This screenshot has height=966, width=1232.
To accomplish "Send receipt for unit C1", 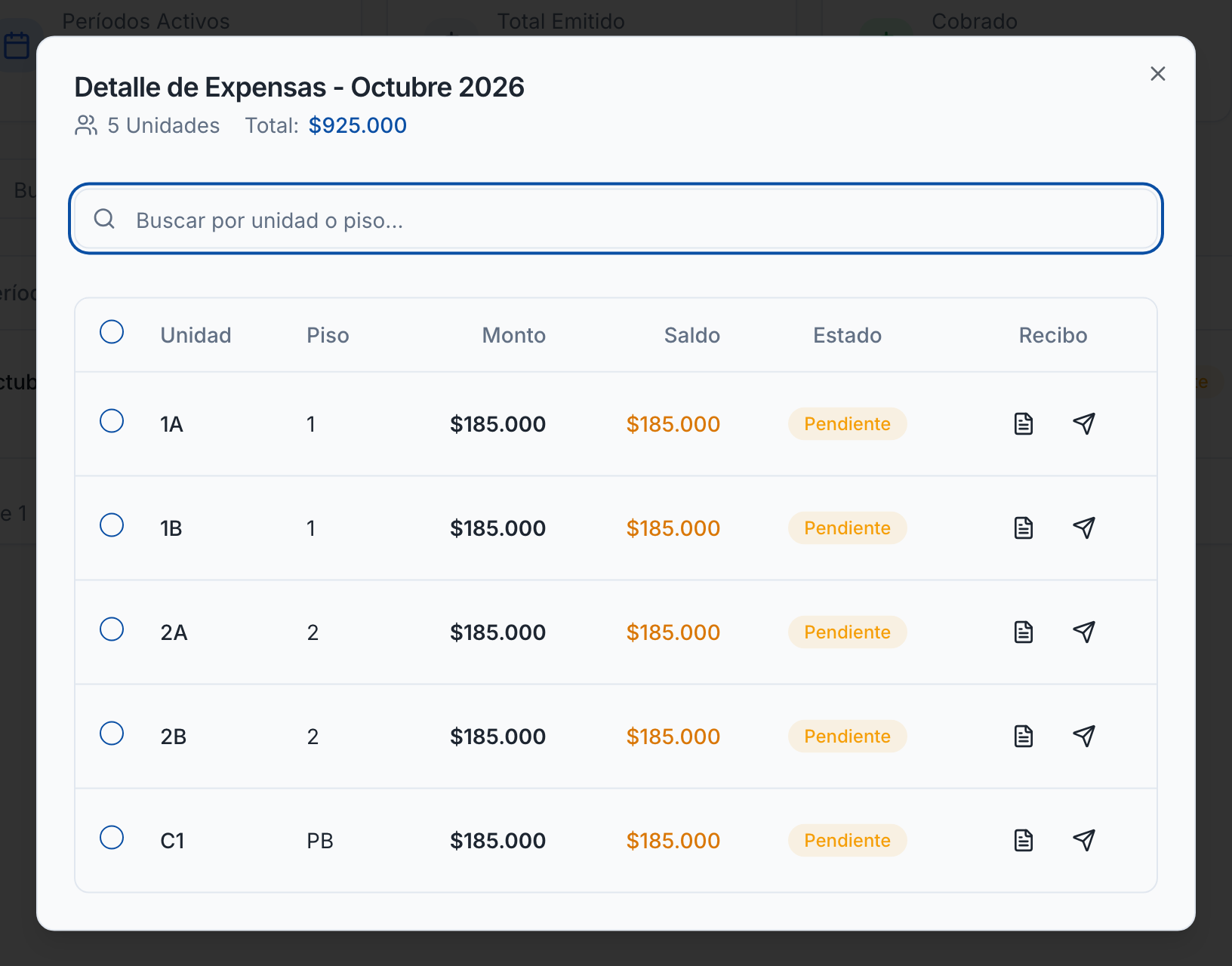I will coord(1084,841).
